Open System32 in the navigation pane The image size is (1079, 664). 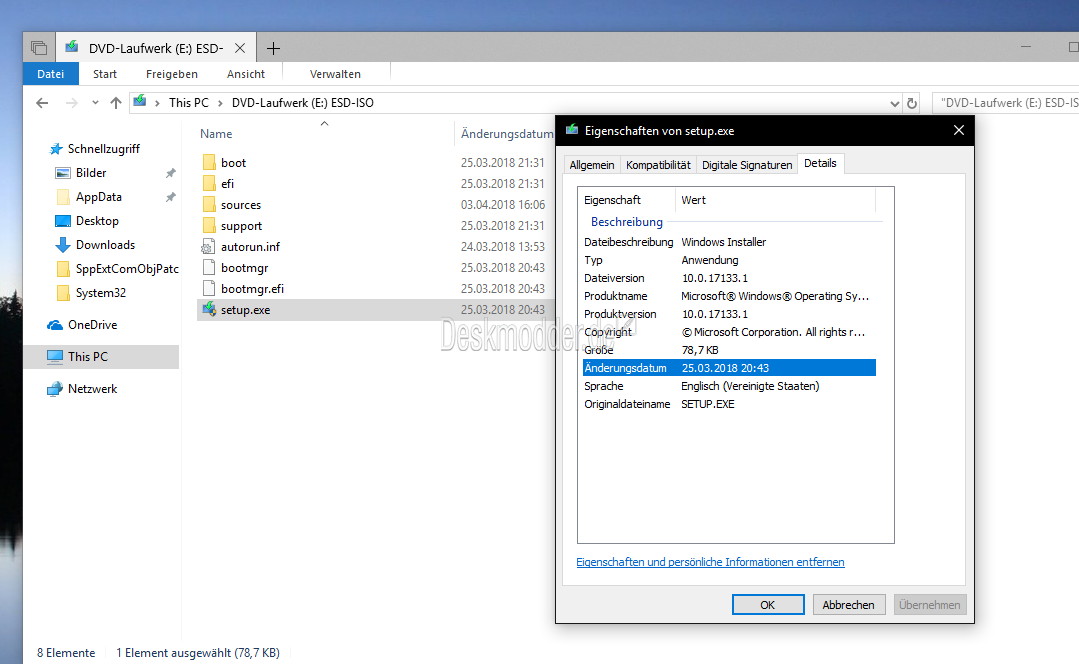point(100,293)
